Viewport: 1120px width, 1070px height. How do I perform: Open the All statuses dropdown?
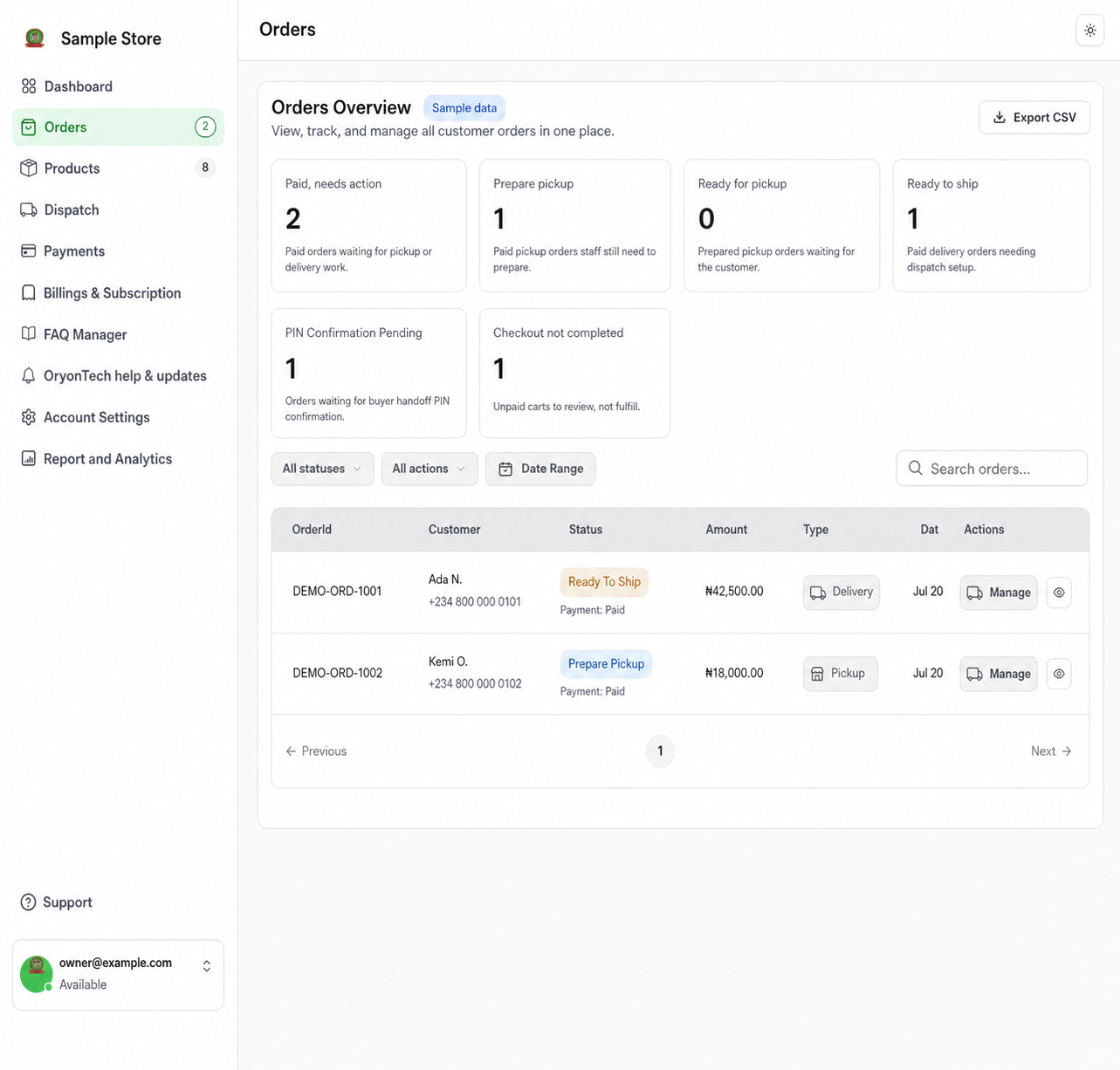323,469
